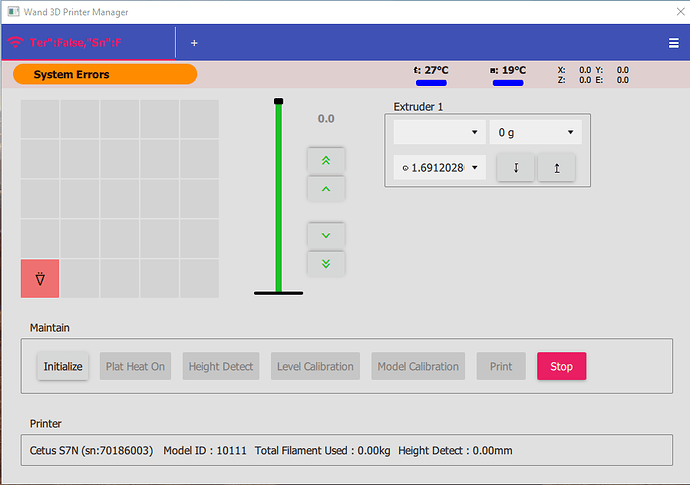Click the Printer section label
Viewport: 690px width, 485px height.
pos(45,424)
